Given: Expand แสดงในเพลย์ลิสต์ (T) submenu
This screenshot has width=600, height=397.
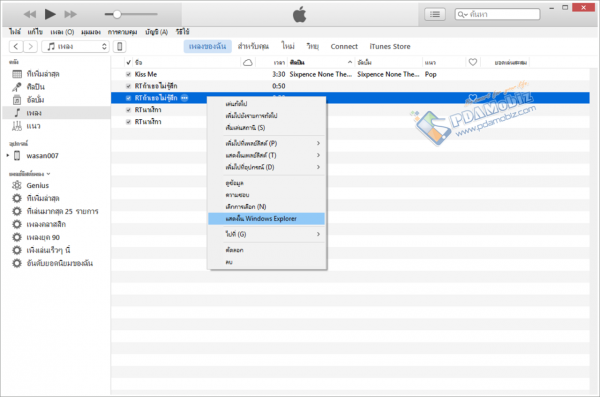Looking at the screenshot, I should coord(266,155).
